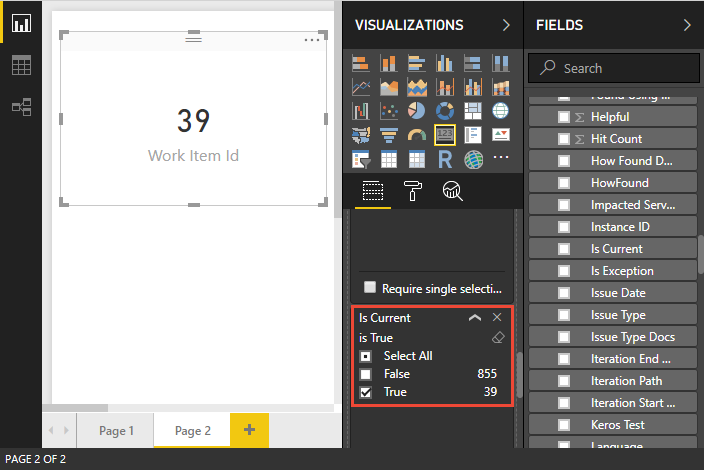Click the Fields search box
The width and height of the screenshot is (704, 470).
[614, 68]
